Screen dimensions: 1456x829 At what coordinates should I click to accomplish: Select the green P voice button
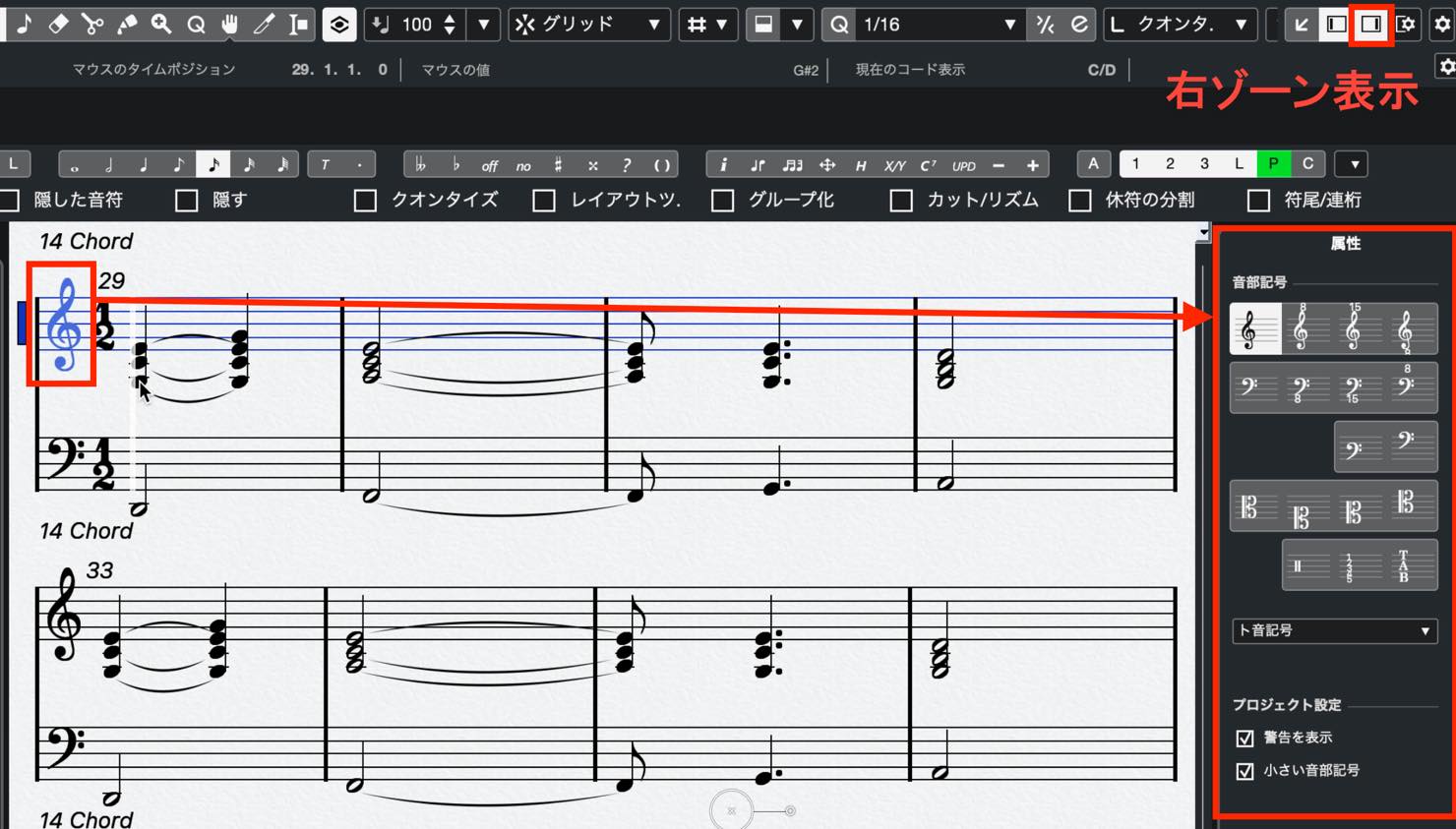(x=1273, y=164)
